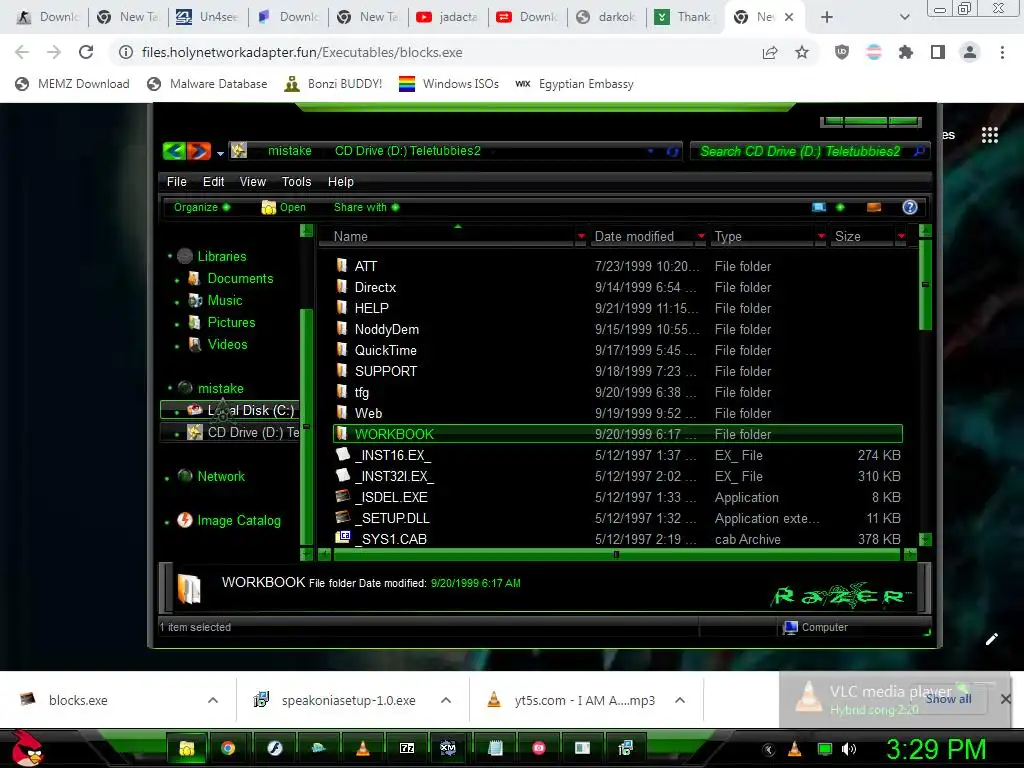Select Music library in sidebar
The width and height of the screenshot is (1024, 768).
coord(225,300)
